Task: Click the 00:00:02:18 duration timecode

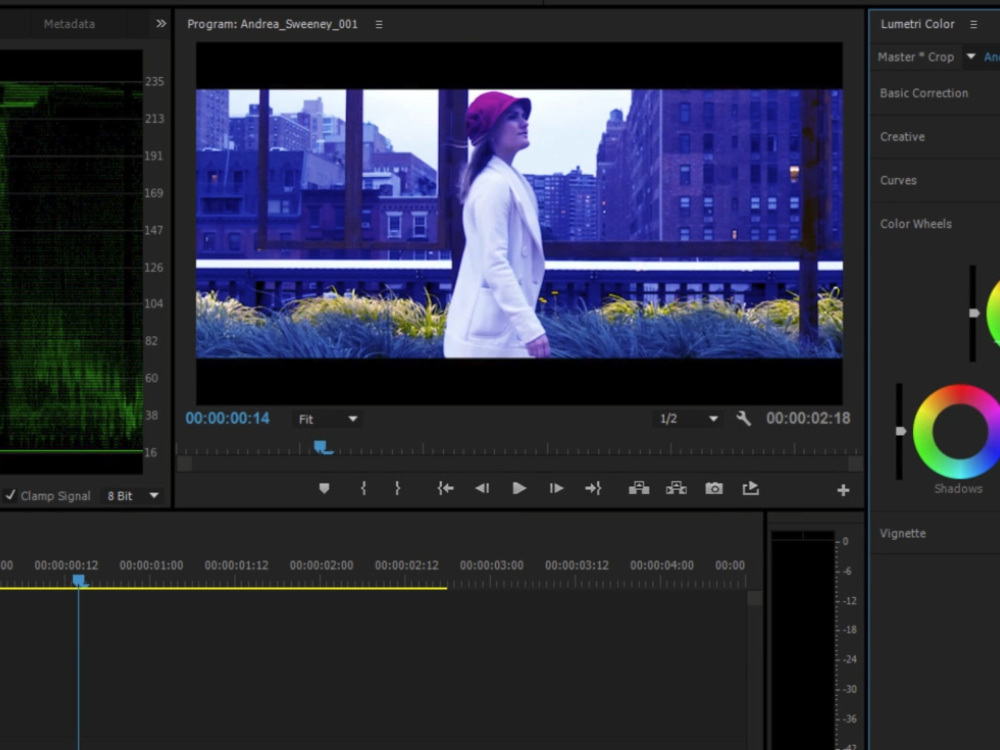Action: 808,418
